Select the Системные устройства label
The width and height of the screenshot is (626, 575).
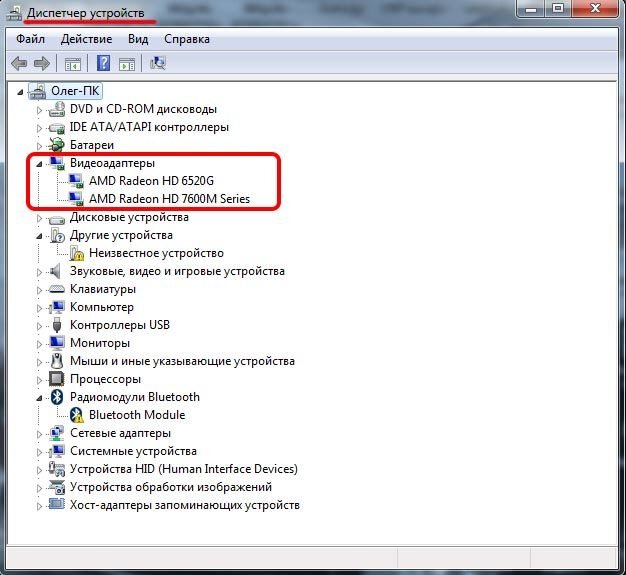[133, 451]
